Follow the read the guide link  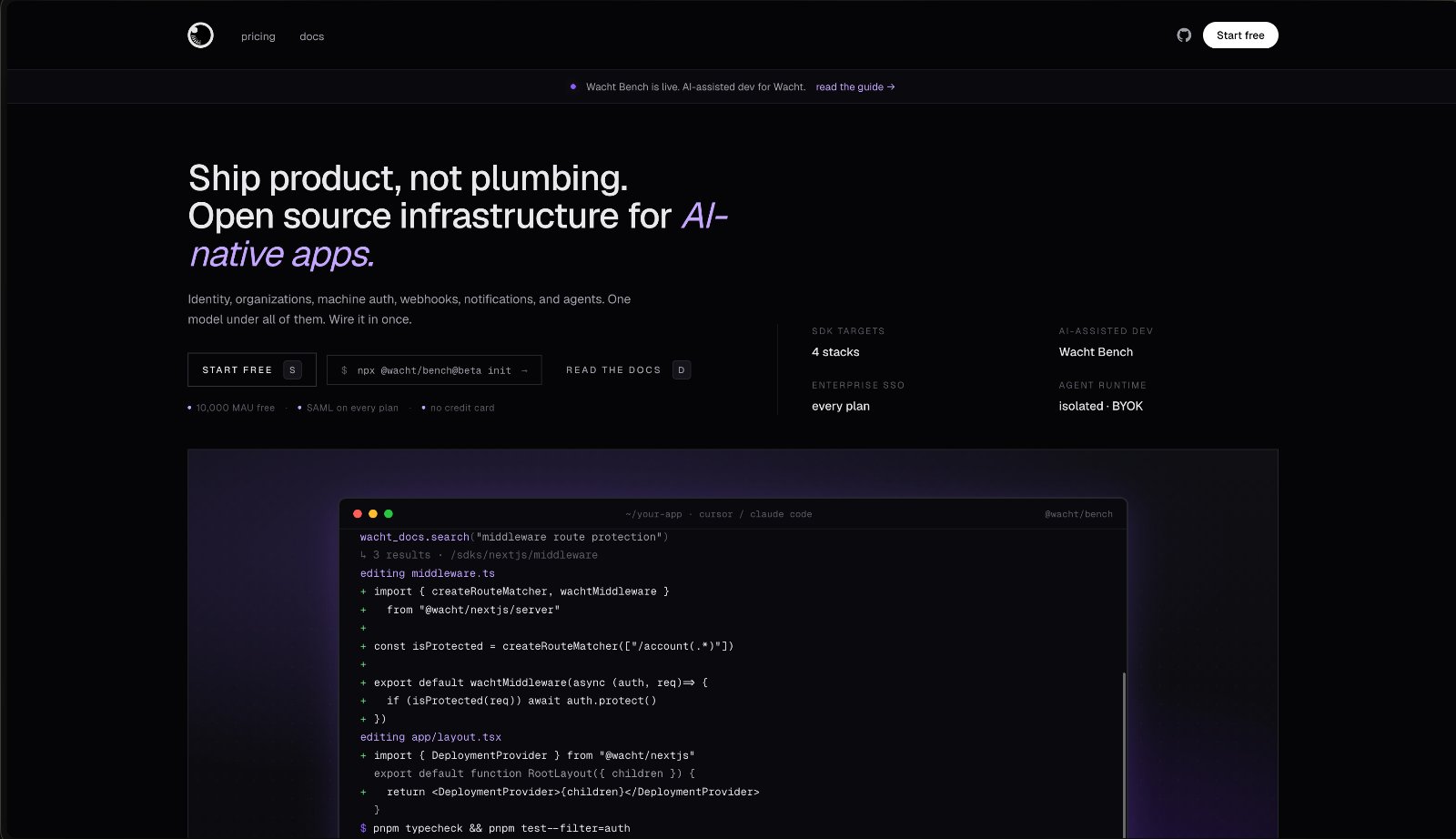tap(855, 86)
